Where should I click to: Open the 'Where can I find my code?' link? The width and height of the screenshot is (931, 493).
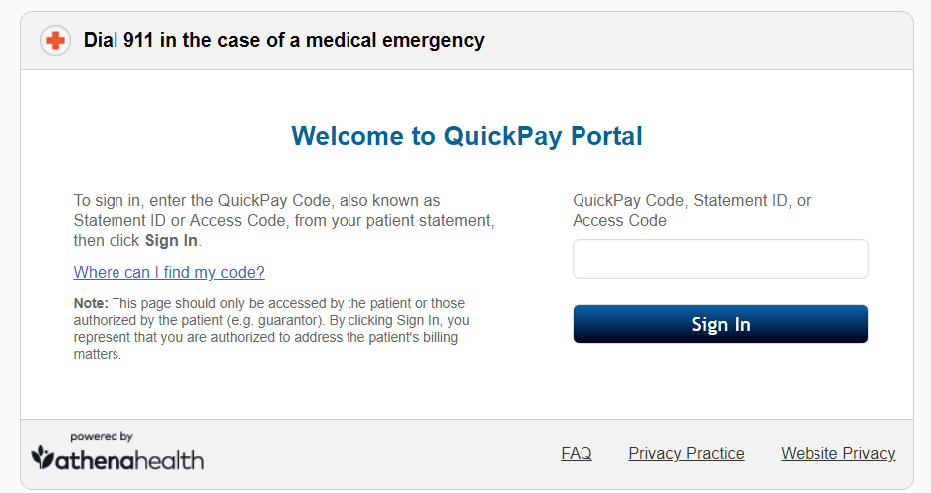[169, 272]
